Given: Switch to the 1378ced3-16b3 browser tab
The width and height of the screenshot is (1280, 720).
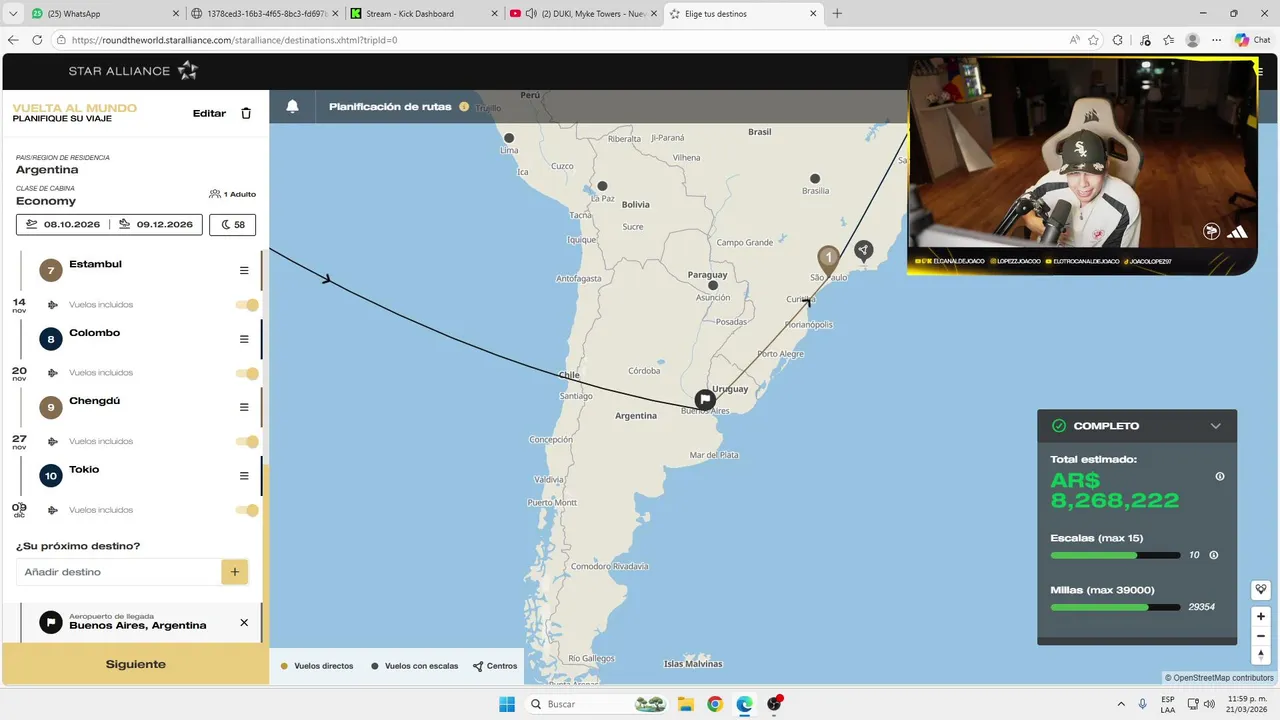Looking at the screenshot, I should (264, 14).
